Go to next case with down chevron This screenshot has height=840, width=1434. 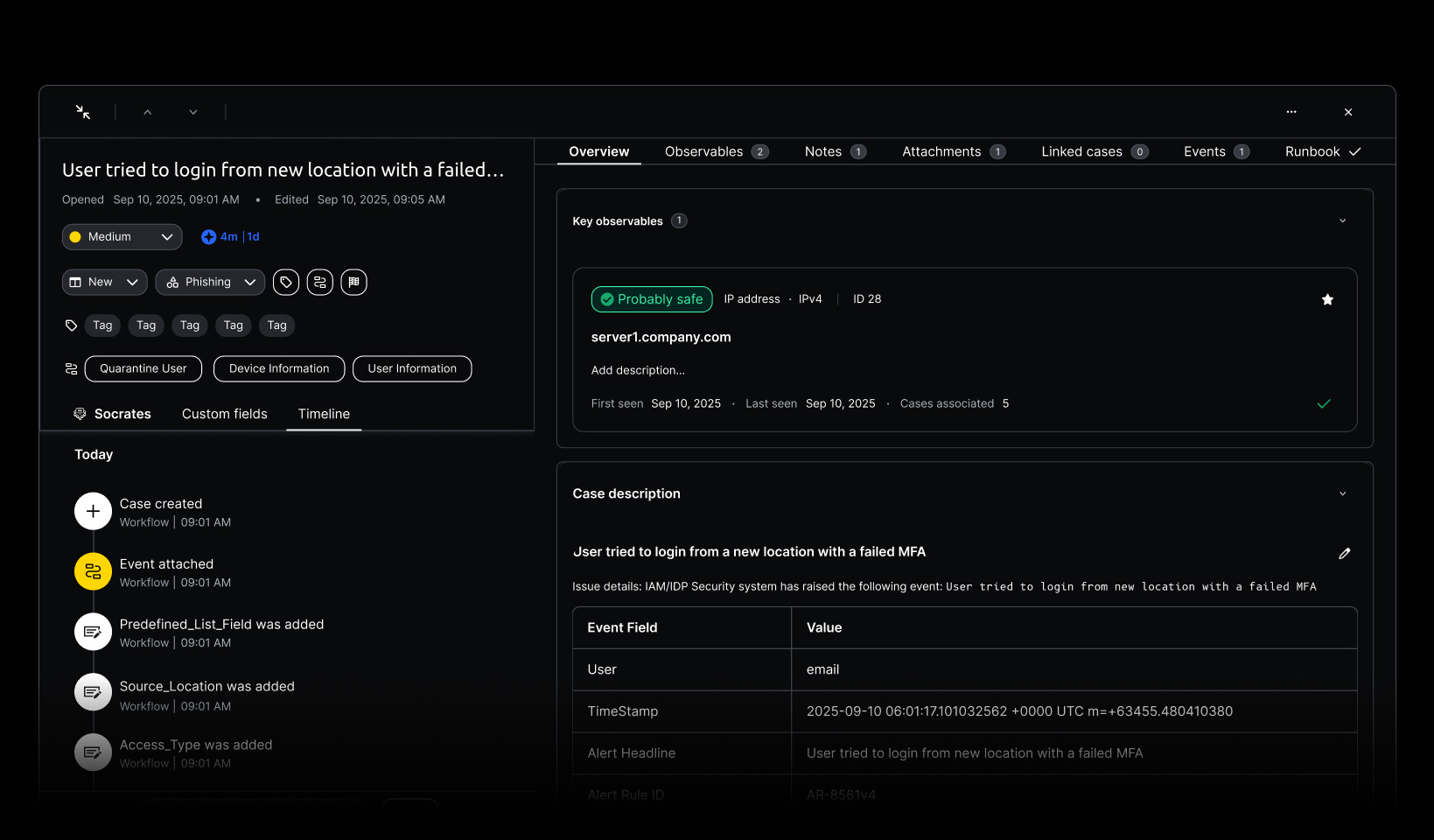[193, 112]
